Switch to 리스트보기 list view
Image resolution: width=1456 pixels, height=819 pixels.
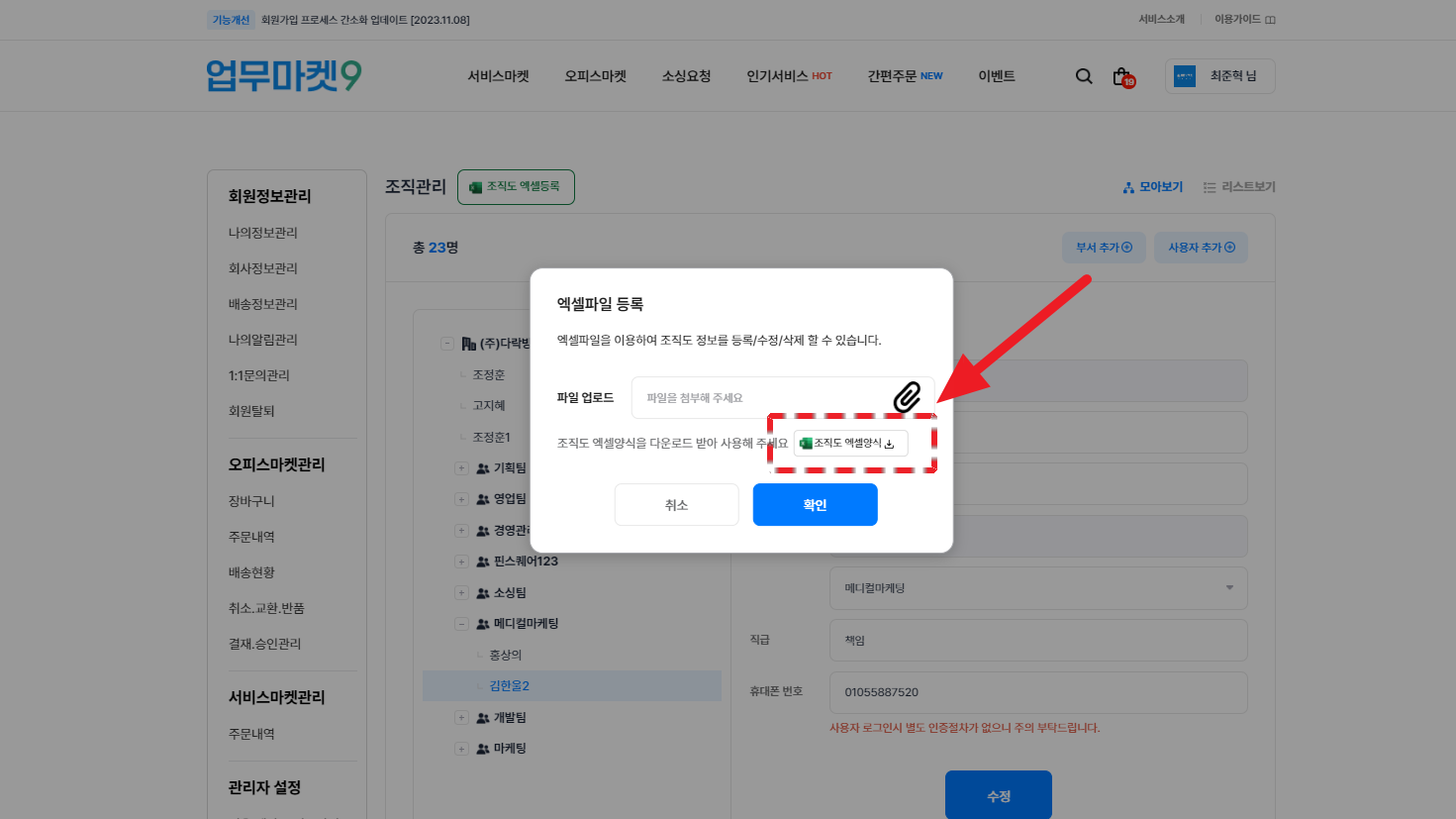1239,187
